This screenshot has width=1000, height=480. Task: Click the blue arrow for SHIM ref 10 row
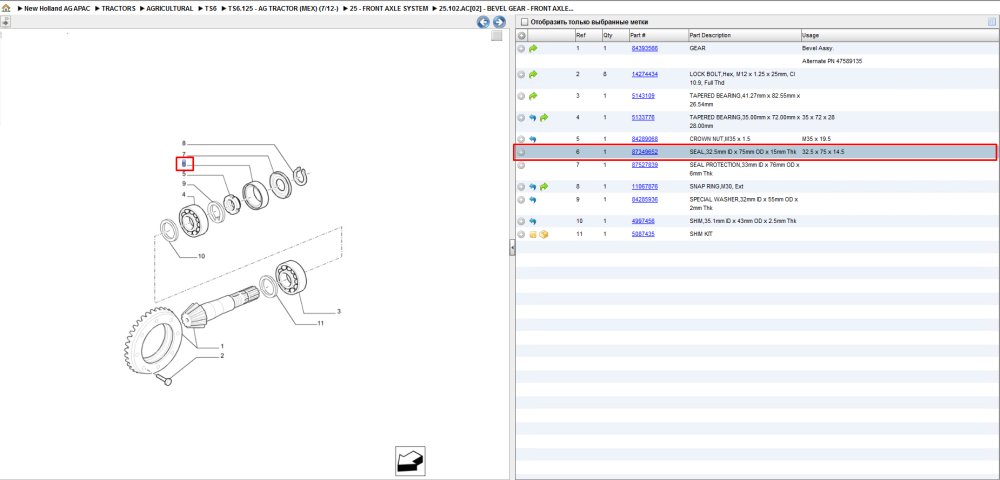pos(533,221)
